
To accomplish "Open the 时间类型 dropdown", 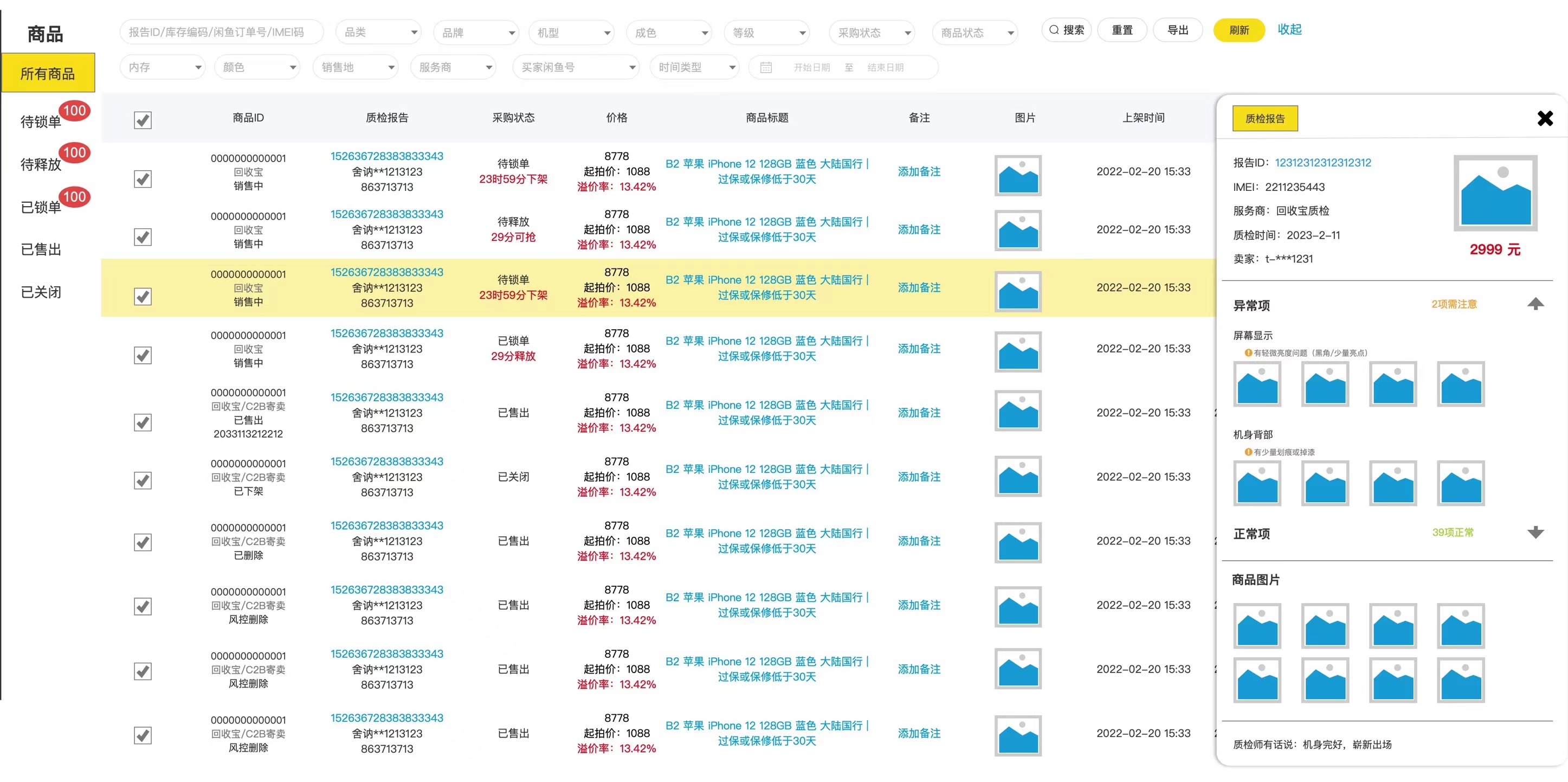I will 694,67.
